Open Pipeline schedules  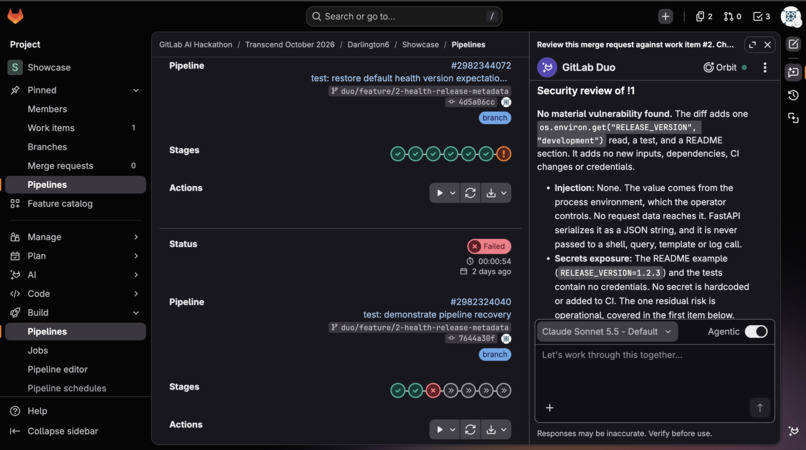coord(76,388)
